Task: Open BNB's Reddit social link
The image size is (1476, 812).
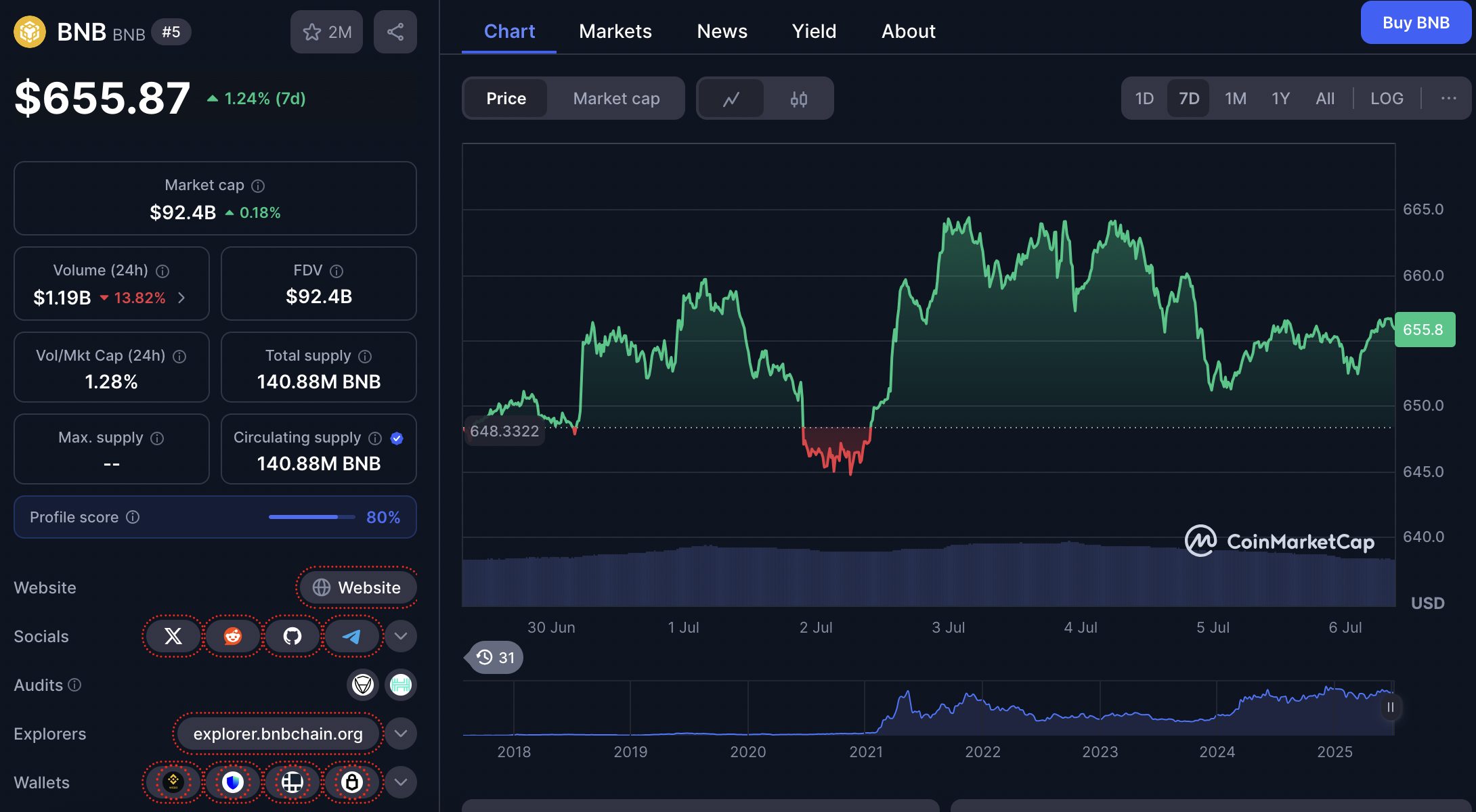Action: [x=233, y=636]
